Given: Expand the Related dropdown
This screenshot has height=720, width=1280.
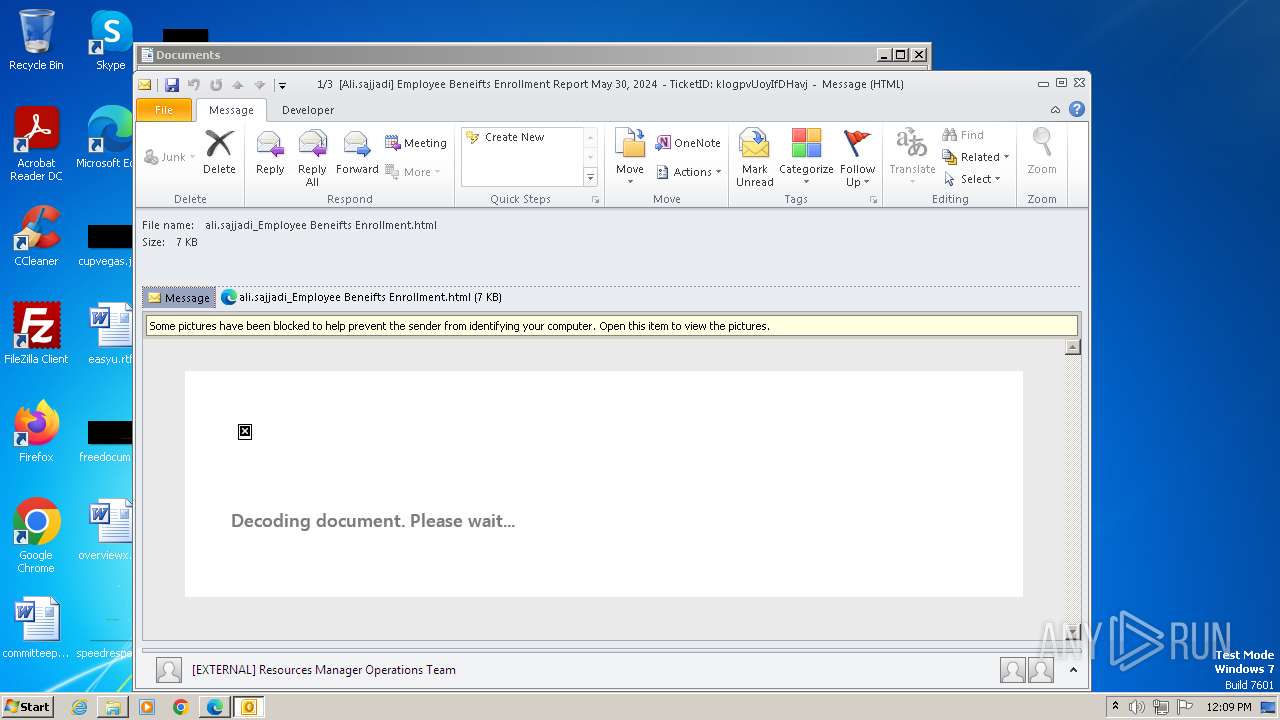Looking at the screenshot, I should tap(976, 157).
